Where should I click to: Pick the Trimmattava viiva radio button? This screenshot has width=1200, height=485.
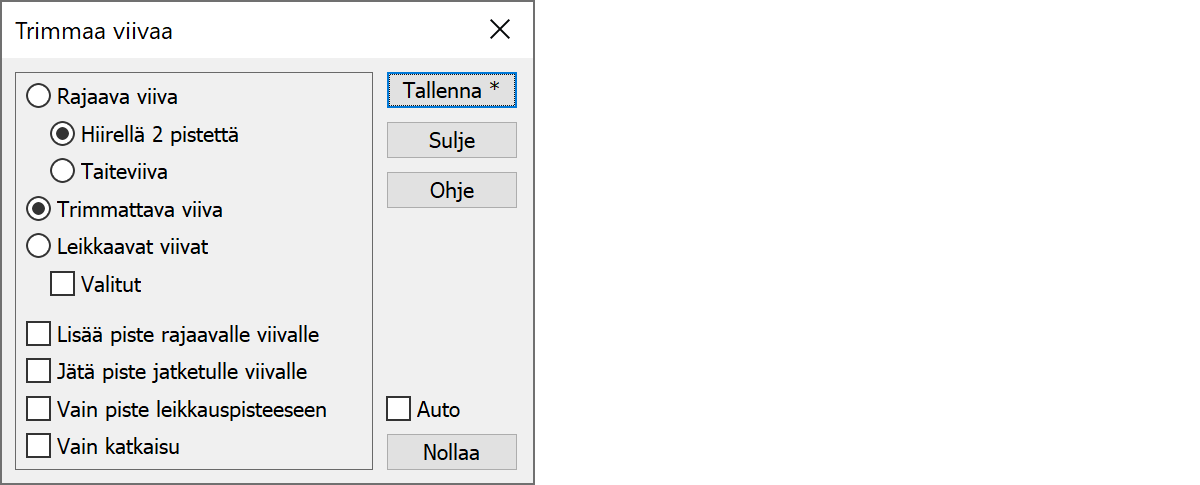(39, 210)
